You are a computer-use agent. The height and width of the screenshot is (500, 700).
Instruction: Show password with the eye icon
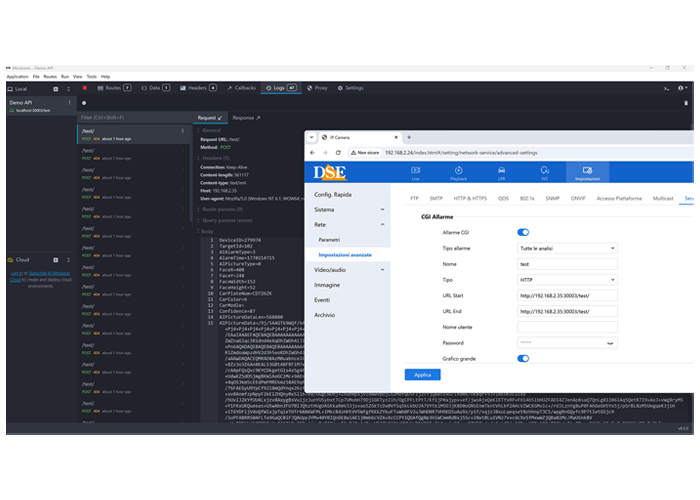pyautogui.click(x=611, y=342)
